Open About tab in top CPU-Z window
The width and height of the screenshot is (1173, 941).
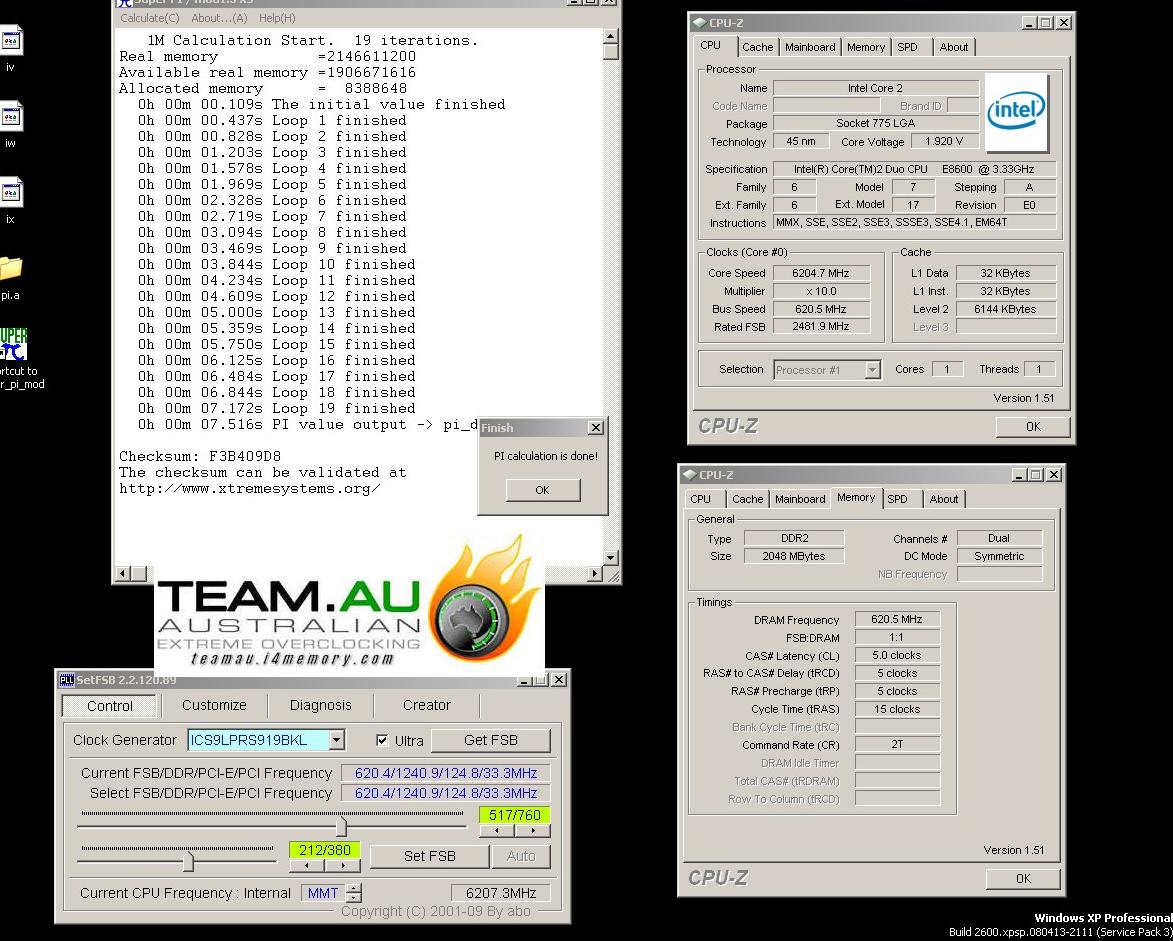click(954, 47)
